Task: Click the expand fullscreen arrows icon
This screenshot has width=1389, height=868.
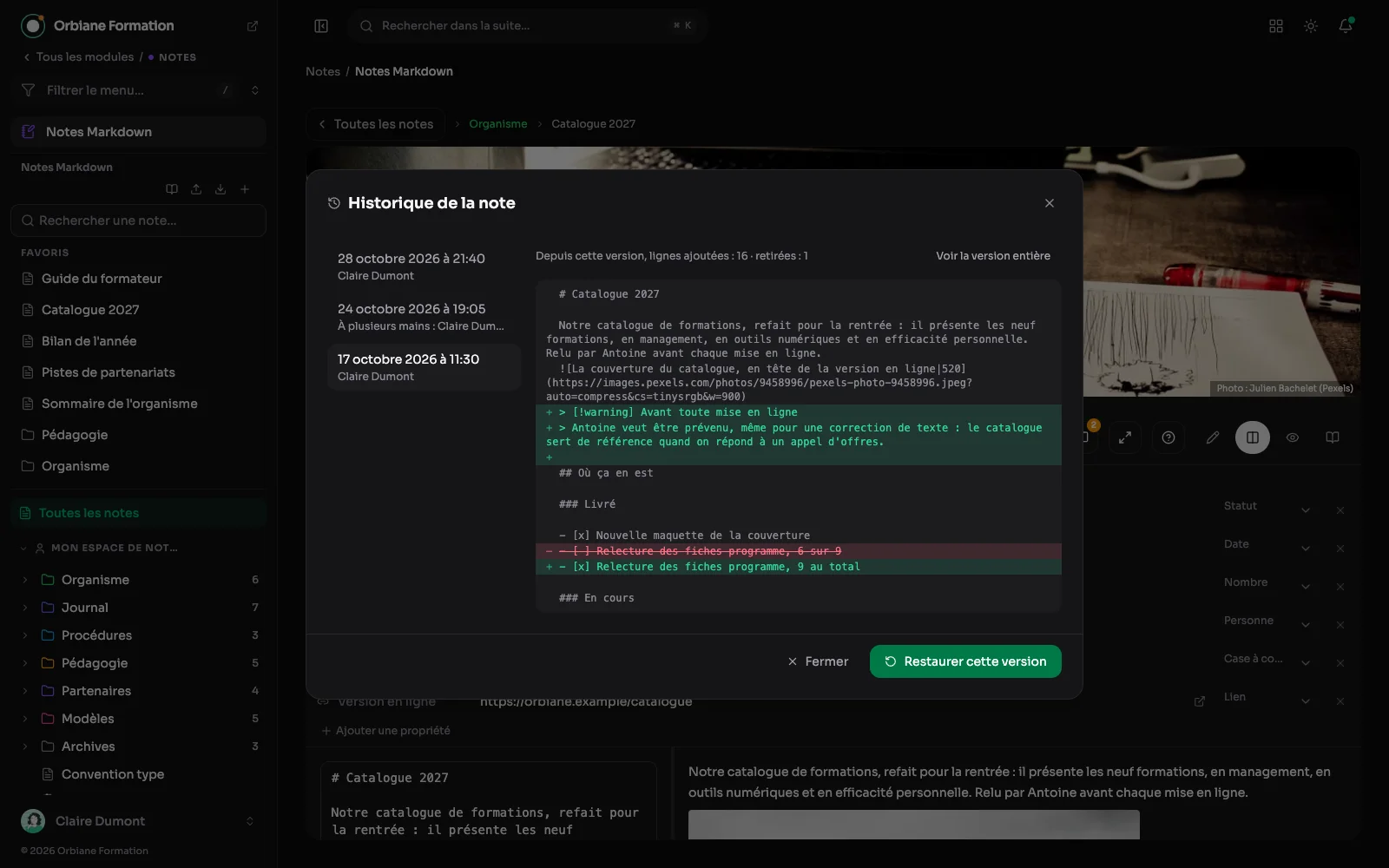Action: [x=1125, y=437]
